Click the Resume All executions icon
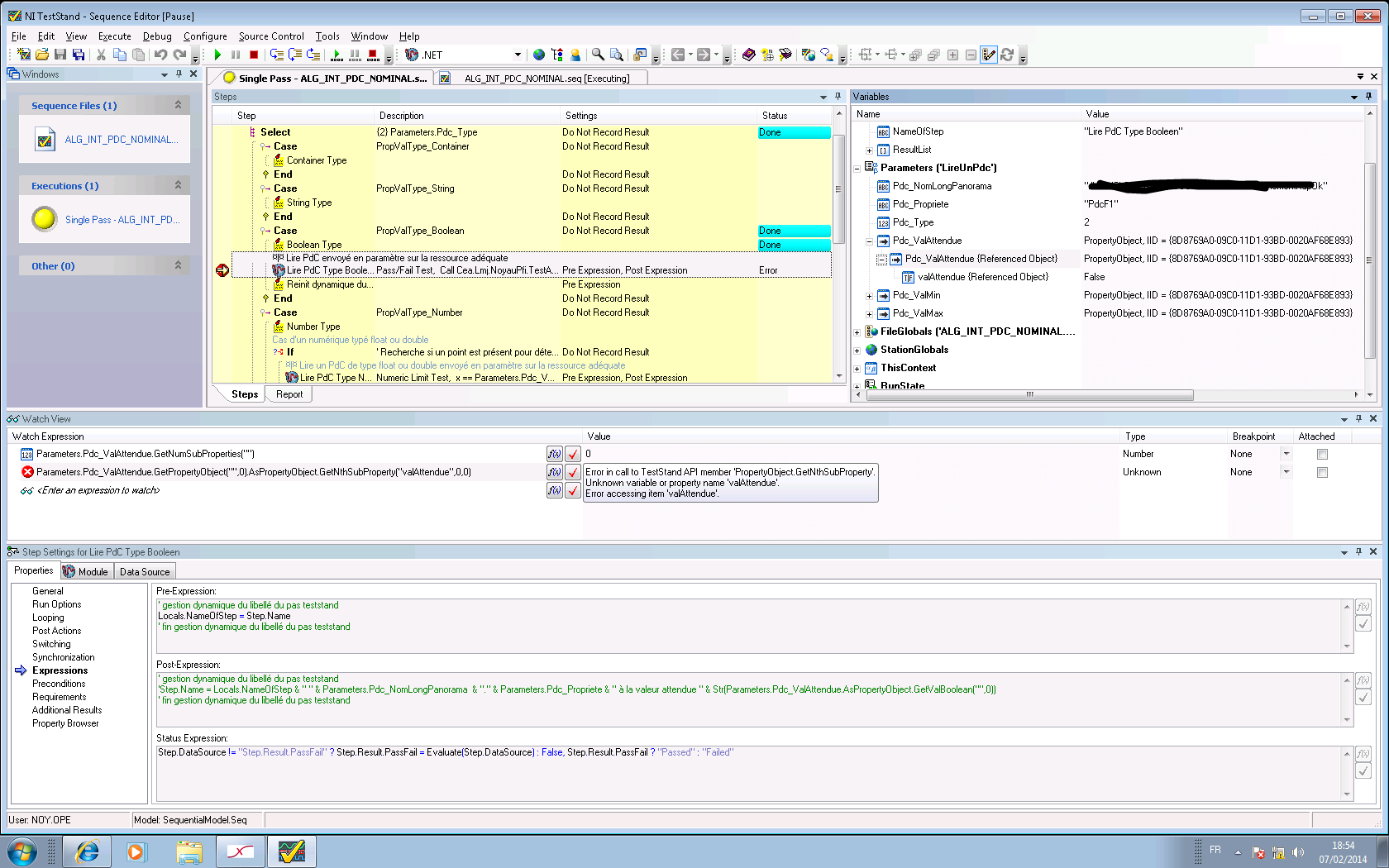 click(337, 55)
